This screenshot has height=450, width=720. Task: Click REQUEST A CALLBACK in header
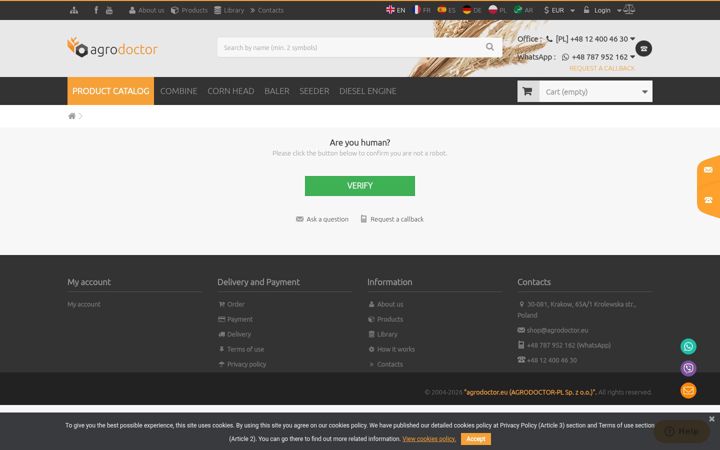[602, 68]
